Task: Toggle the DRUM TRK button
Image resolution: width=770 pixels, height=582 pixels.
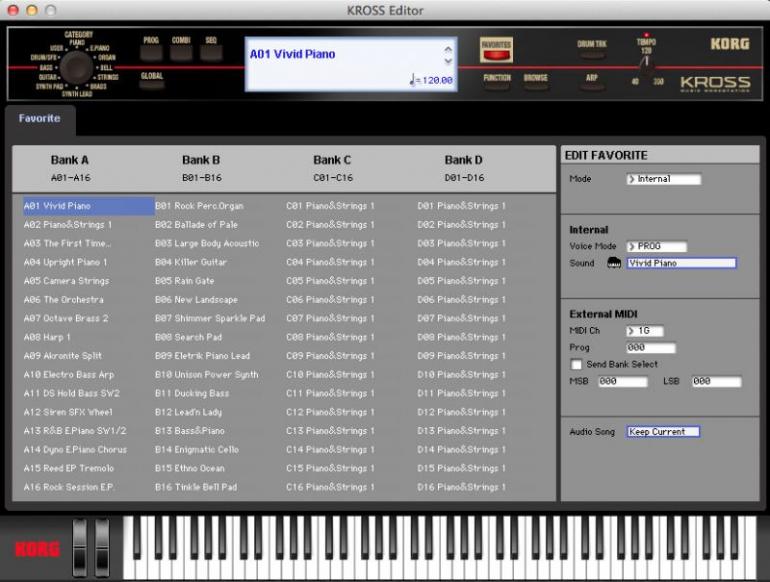Action: (592, 53)
